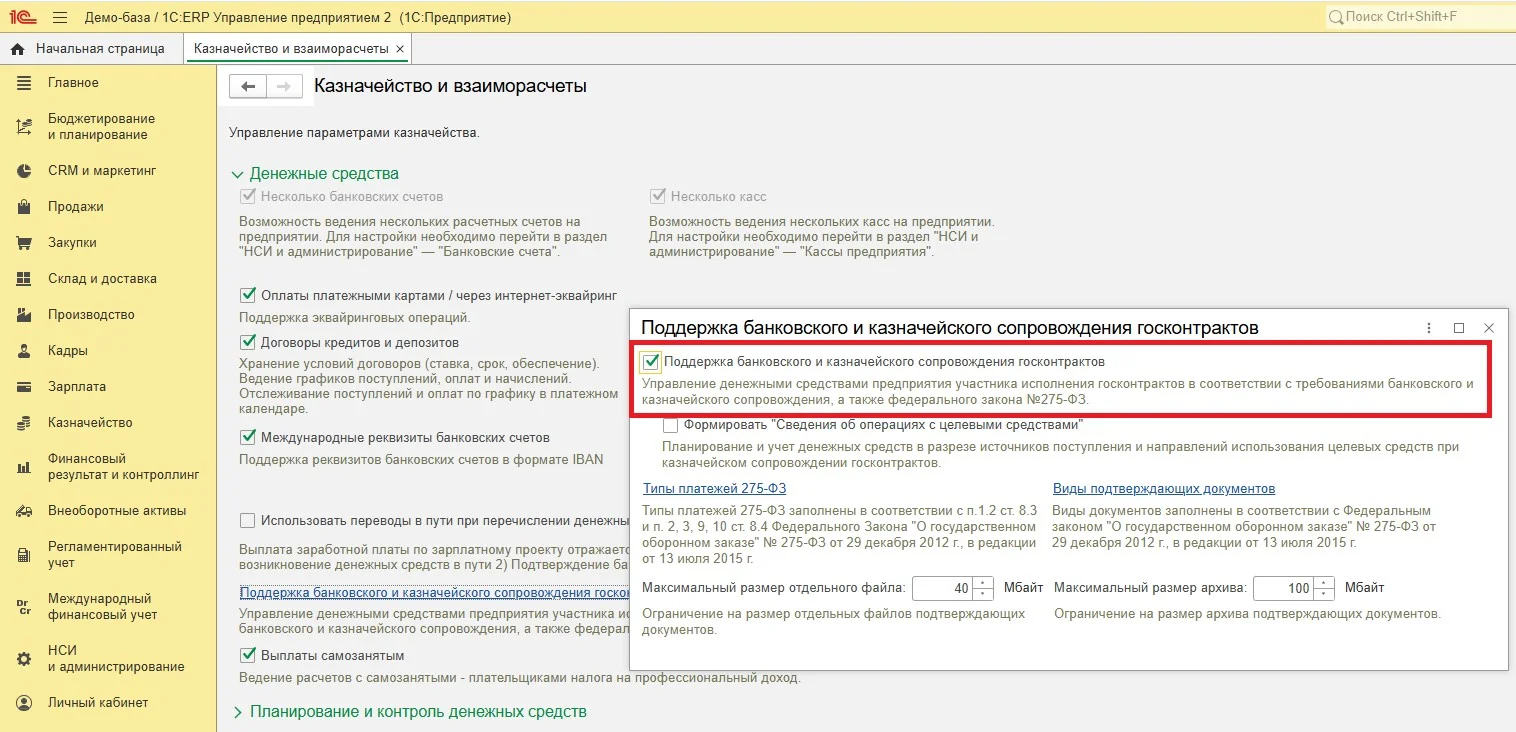Toggle Оплаты платежными картами checkbox
This screenshot has width=1516, height=732.
point(248,295)
